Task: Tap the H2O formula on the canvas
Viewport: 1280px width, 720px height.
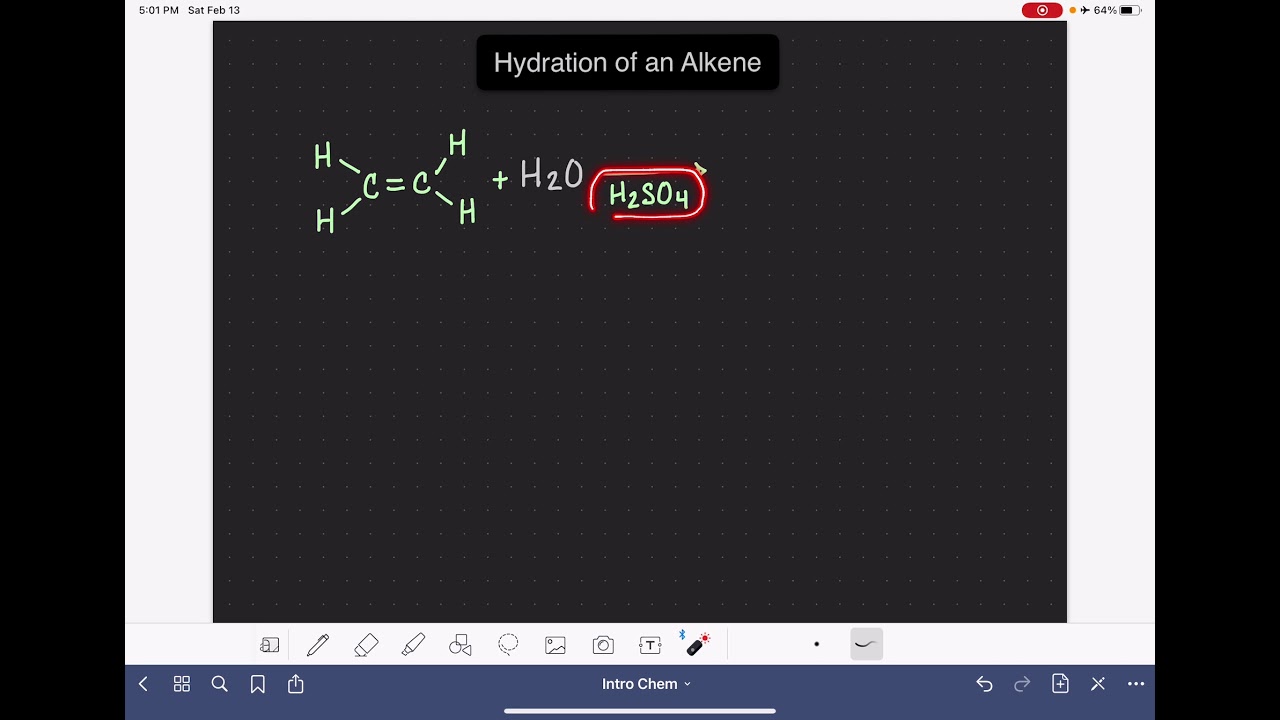Action: click(x=550, y=176)
